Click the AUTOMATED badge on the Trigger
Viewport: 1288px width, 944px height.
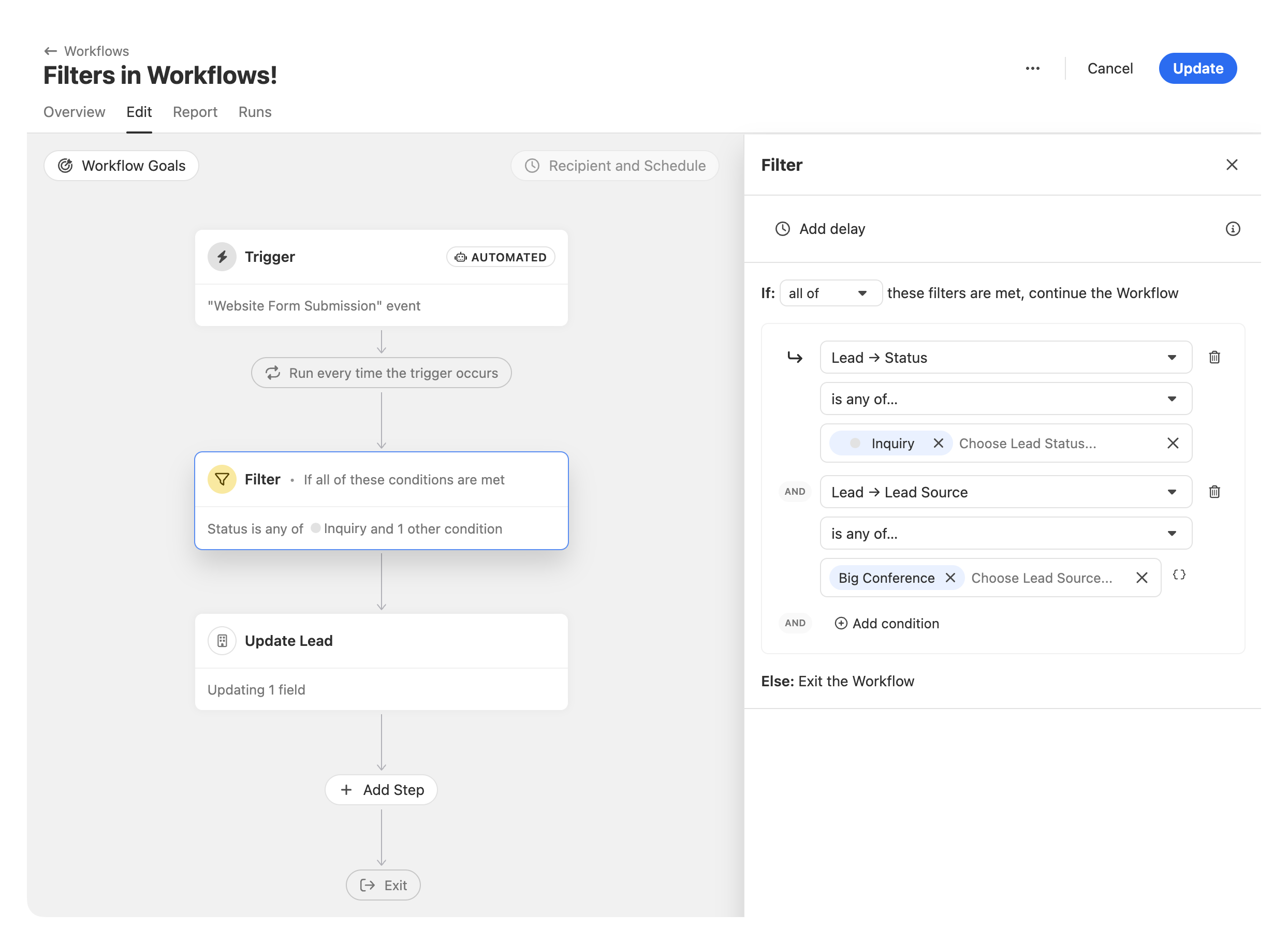(x=500, y=257)
